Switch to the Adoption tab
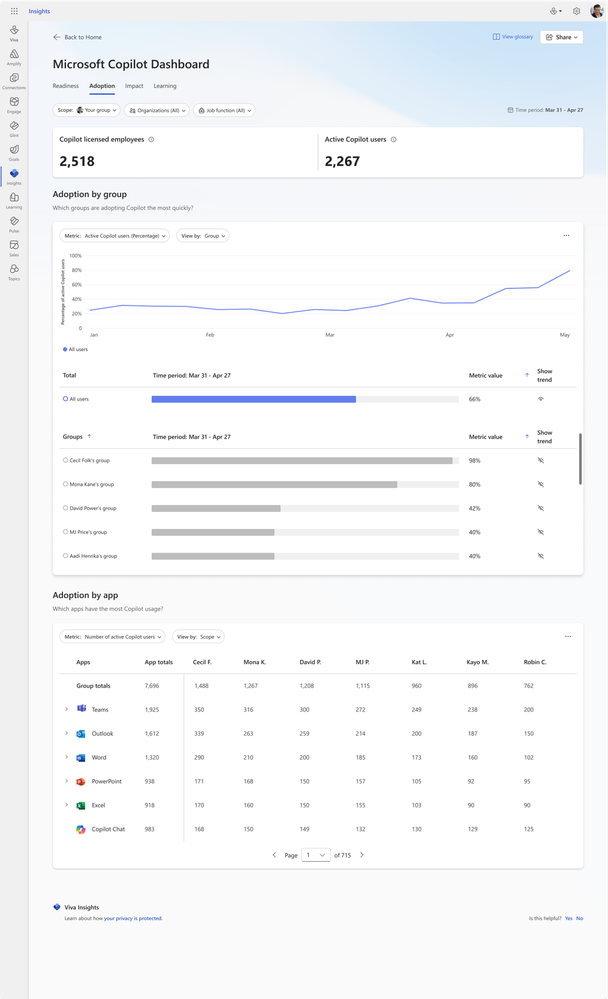608x999 pixels. pyautogui.click(x=102, y=86)
